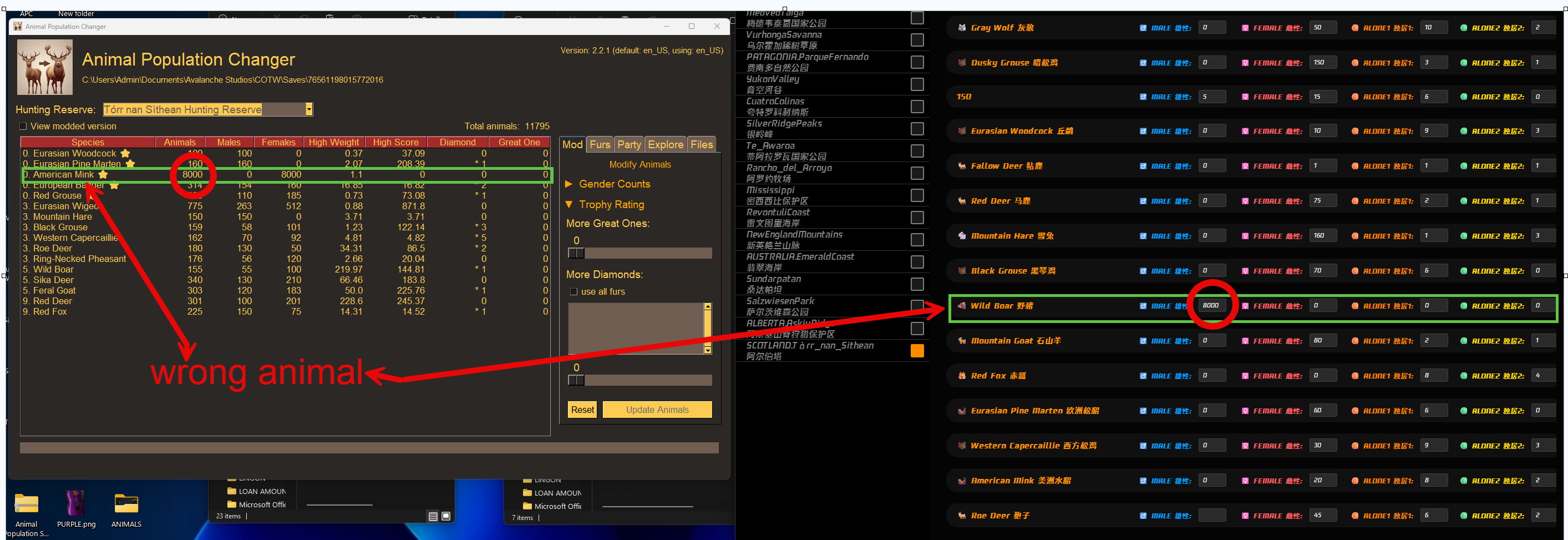The height and width of the screenshot is (540, 1568).
Task: Click the Red Fox icon in right panel
Action: coord(962,376)
